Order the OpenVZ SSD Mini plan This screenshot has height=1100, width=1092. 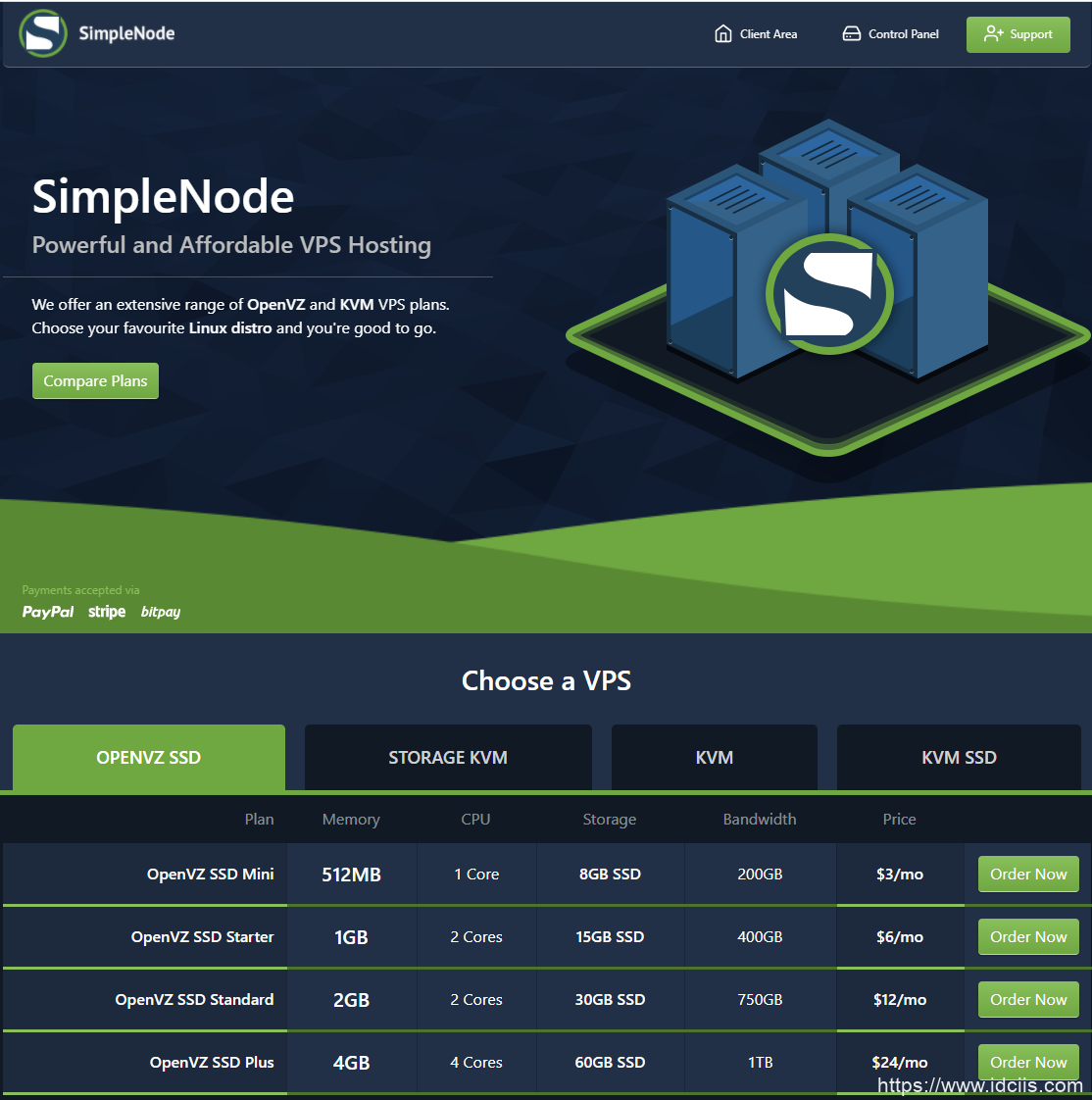click(1027, 874)
